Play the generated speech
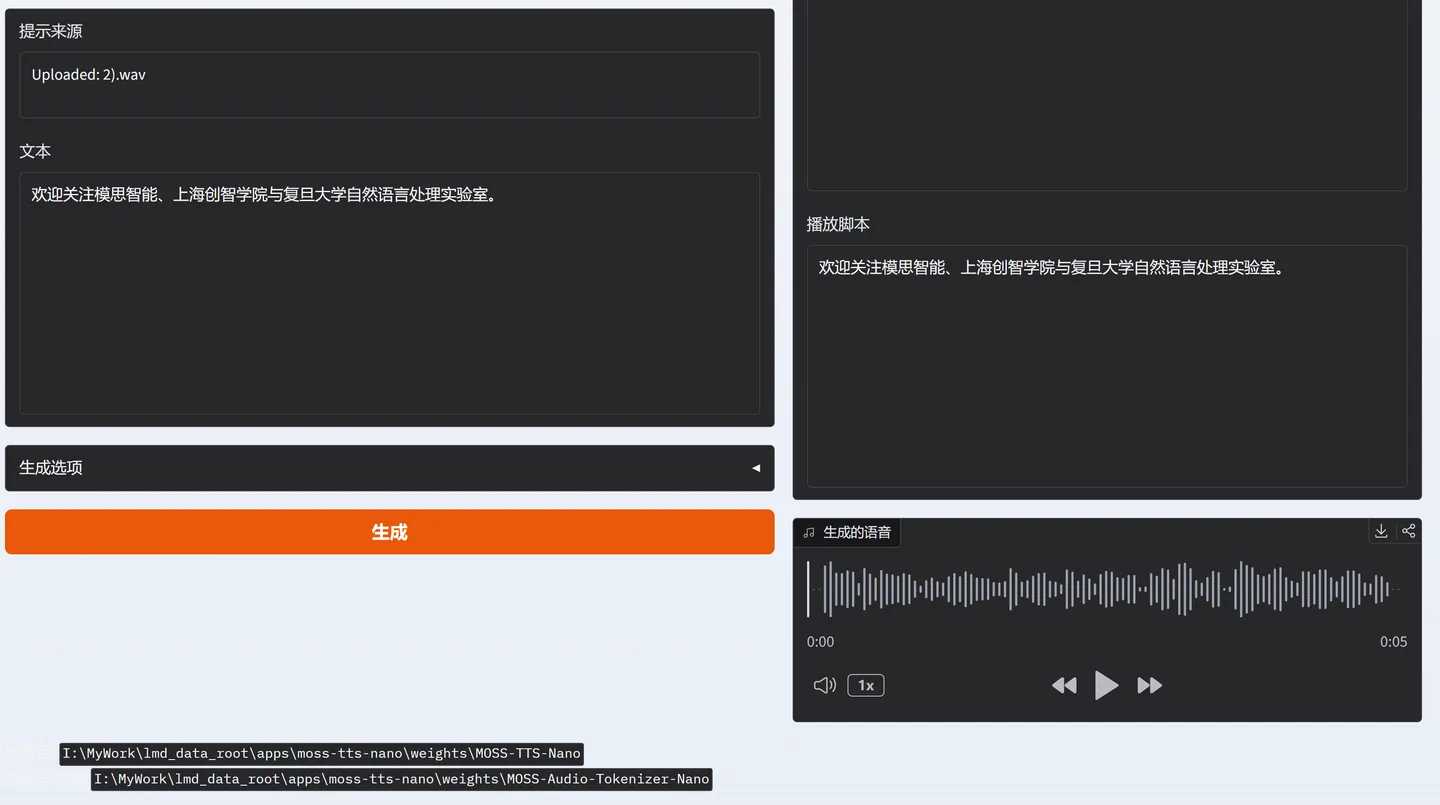Viewport: 1440px width, 805px height. point(1106,685)
